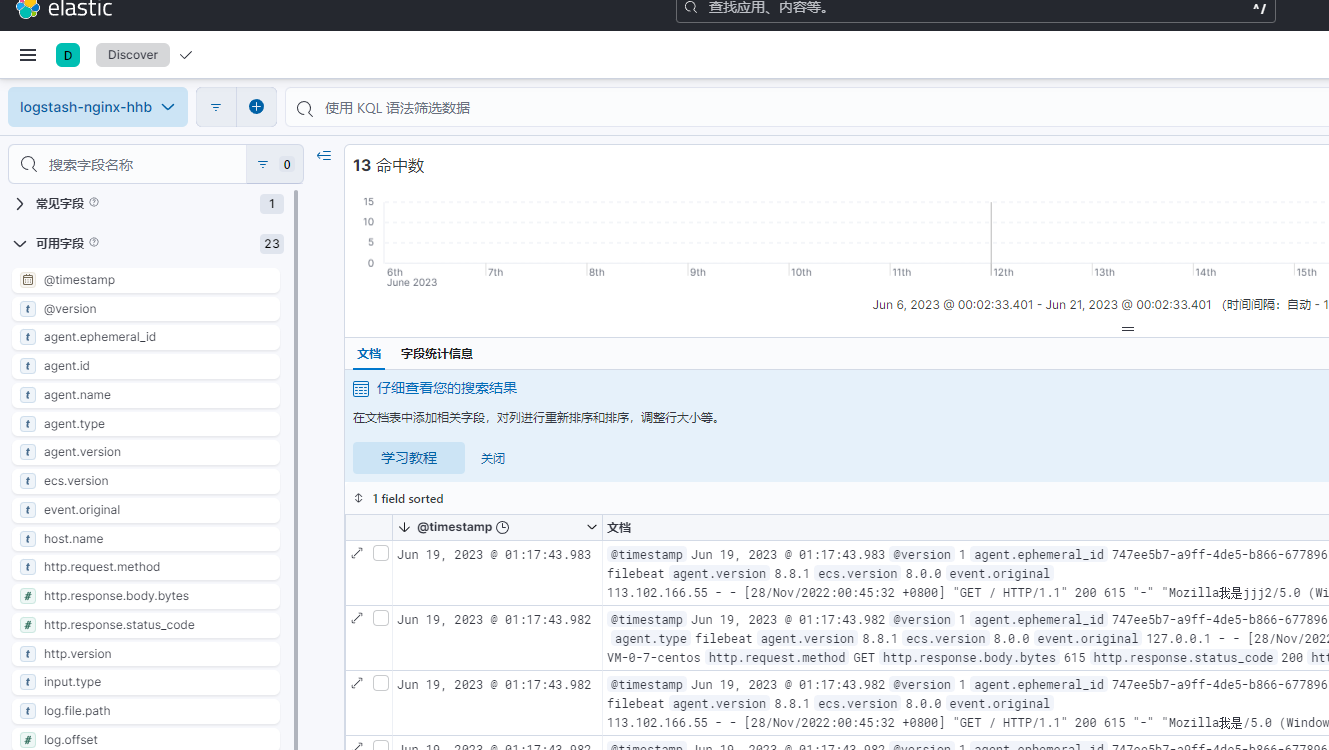Expand the 常见字段 section
Image resolution: width=1329 pixels, height=750 pixels.
20,203
